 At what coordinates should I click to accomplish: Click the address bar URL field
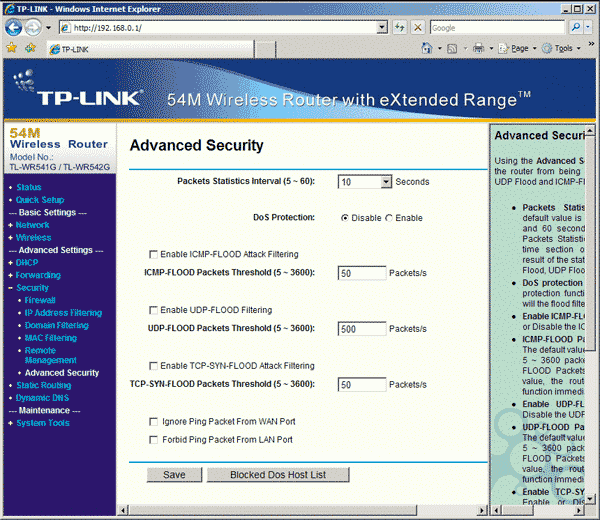point(218,28)
